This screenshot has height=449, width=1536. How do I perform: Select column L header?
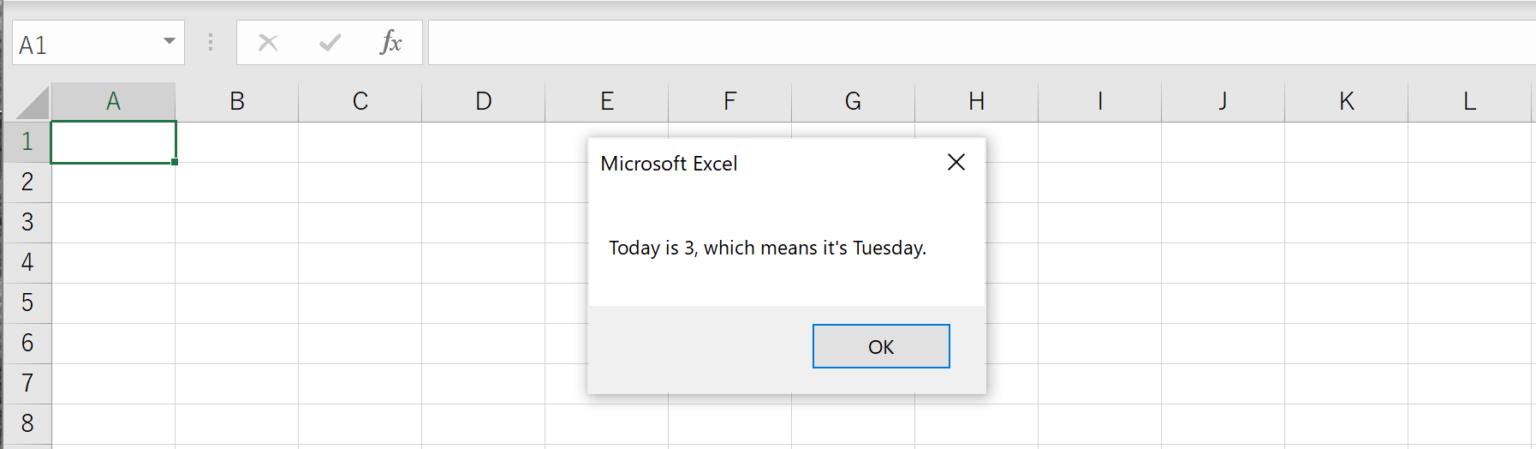1468,101
